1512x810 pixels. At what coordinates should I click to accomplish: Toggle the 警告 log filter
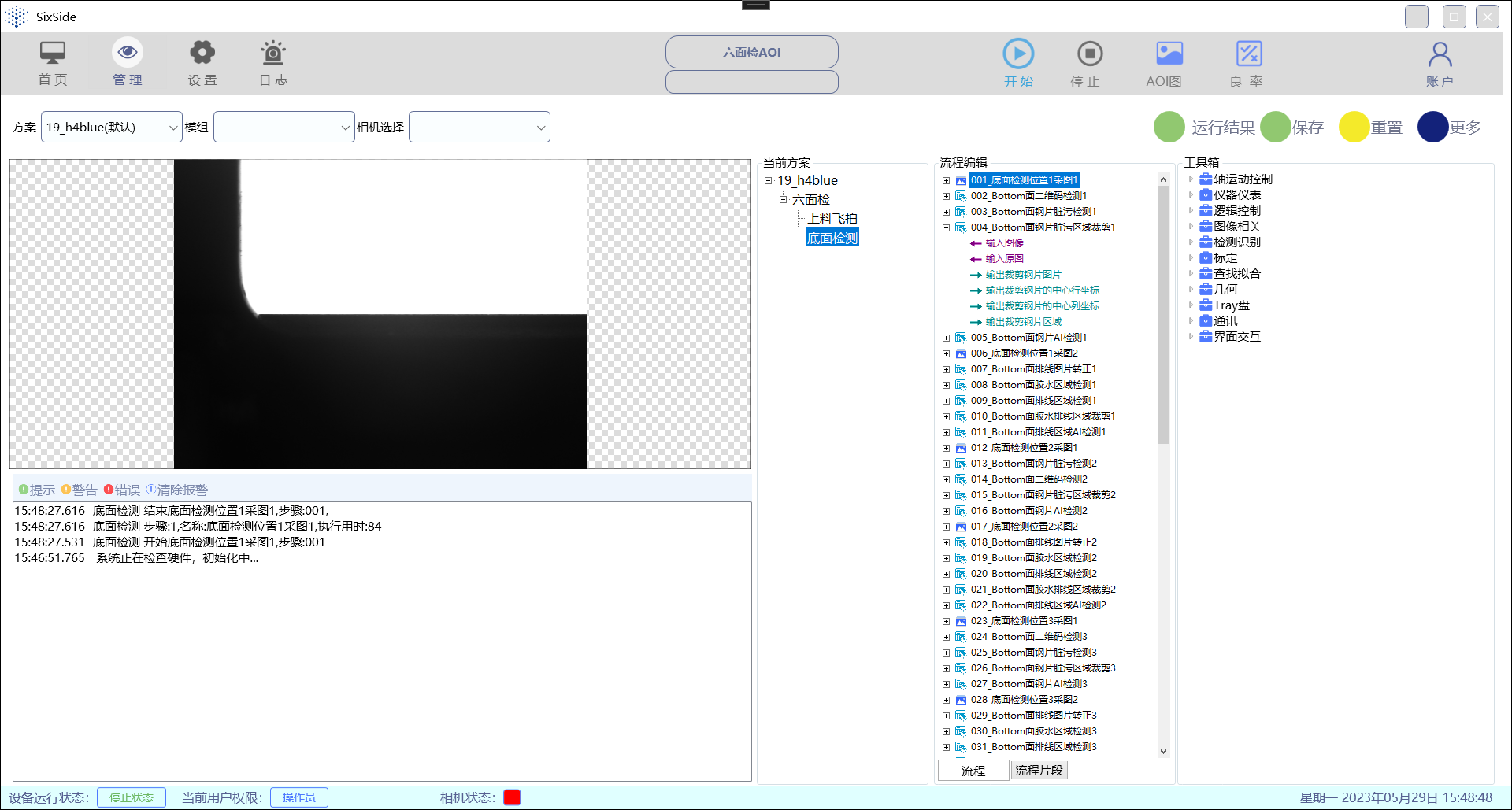(x=79, y=490)
